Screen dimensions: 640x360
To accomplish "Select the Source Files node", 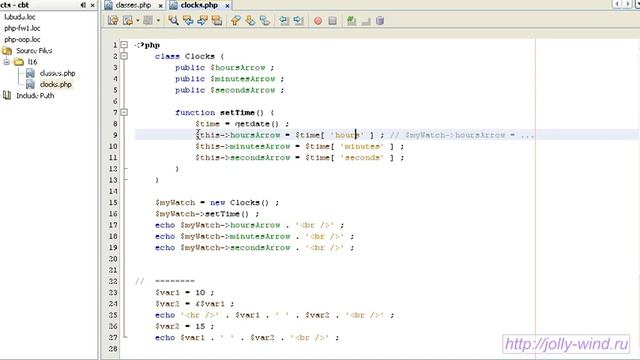I will click(34, 51).
